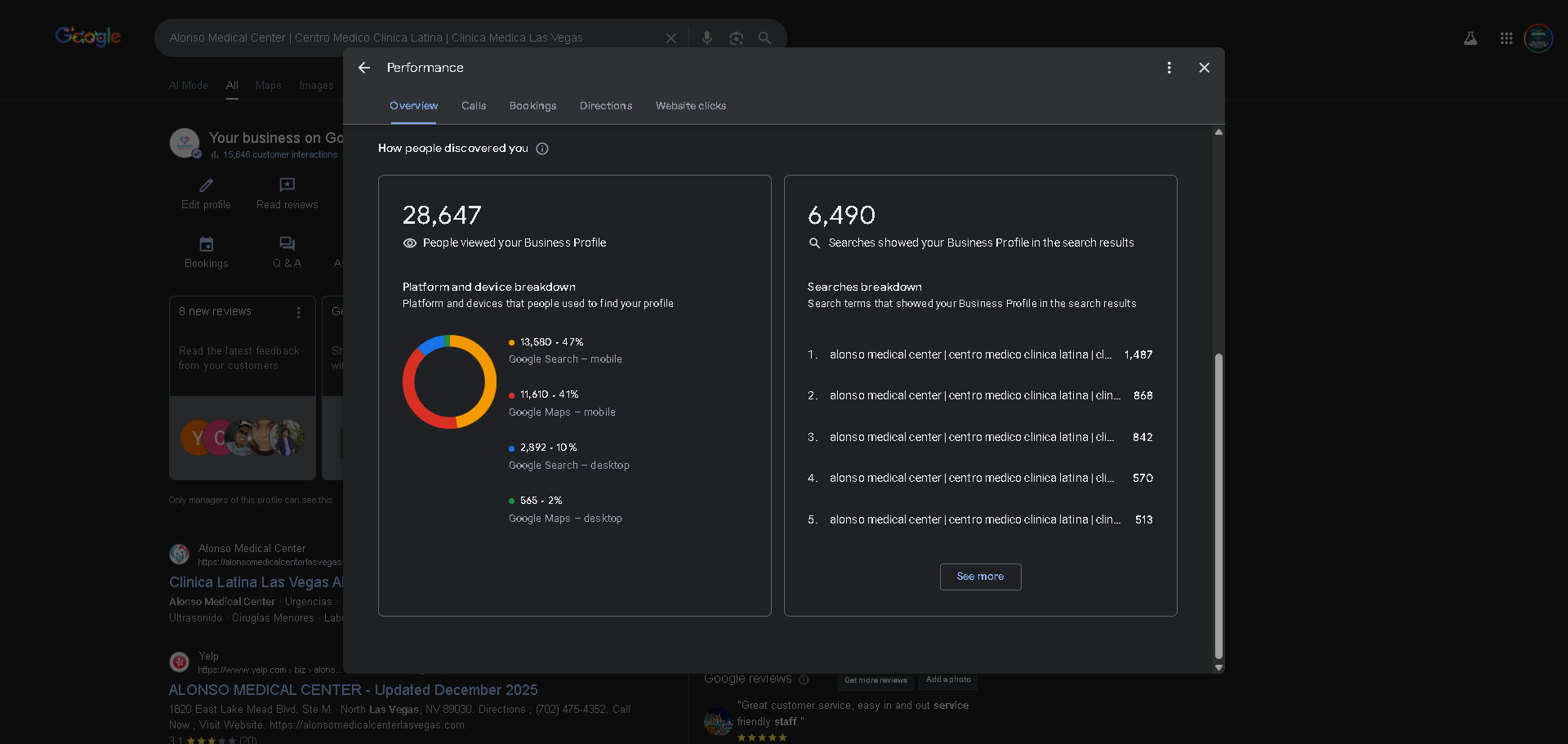Click the search term row with 842
This screenshot has height=744, width=1568.
980,437
